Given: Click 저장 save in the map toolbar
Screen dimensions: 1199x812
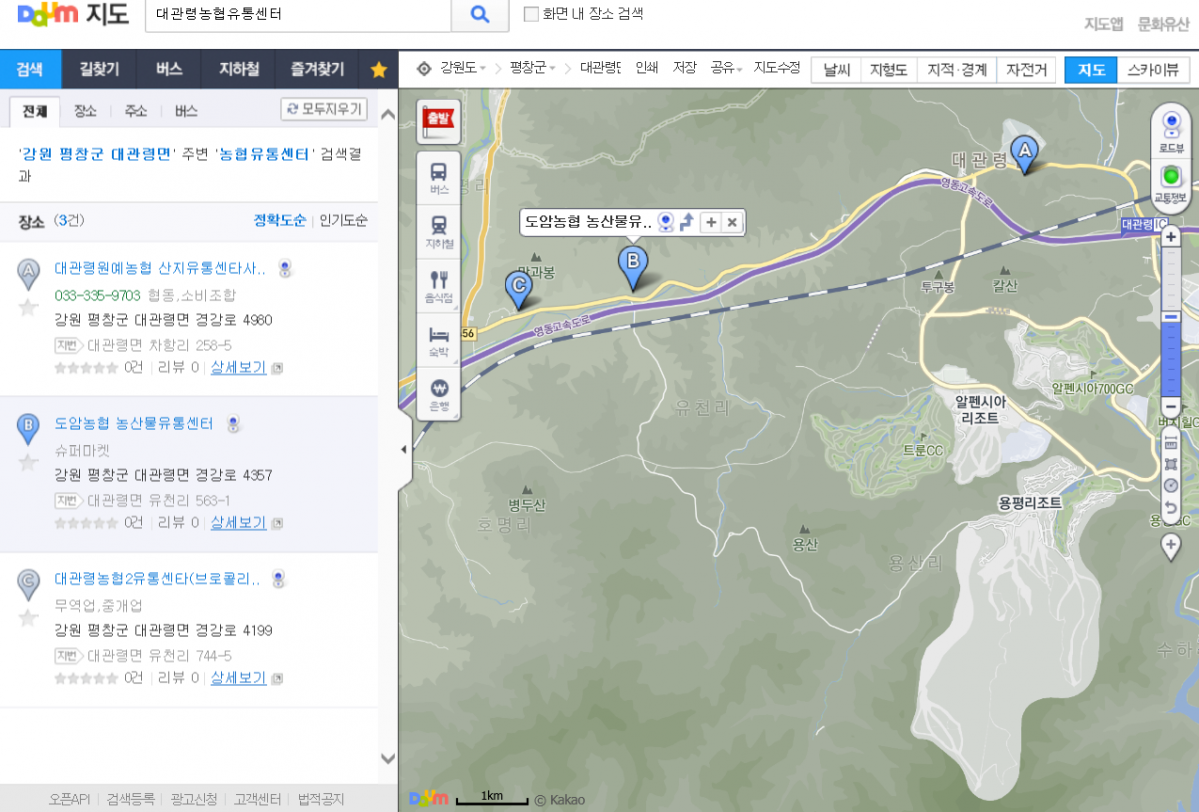Looking at the screenshot, I should [684, 68].
